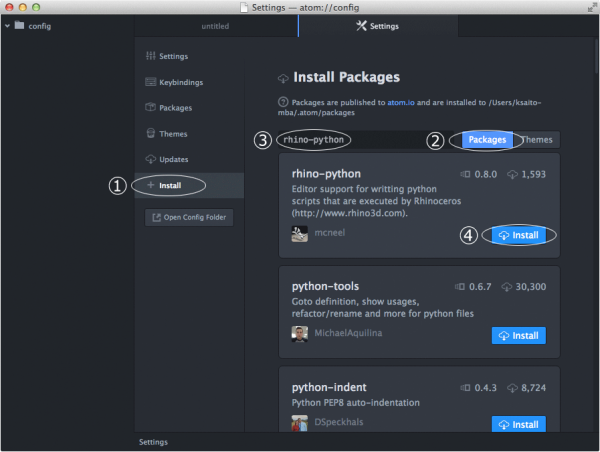Image resolution: width=600 pixels, height=452 pixels.
Task: Switch to the untitled tab
Action: click(216, 26)
